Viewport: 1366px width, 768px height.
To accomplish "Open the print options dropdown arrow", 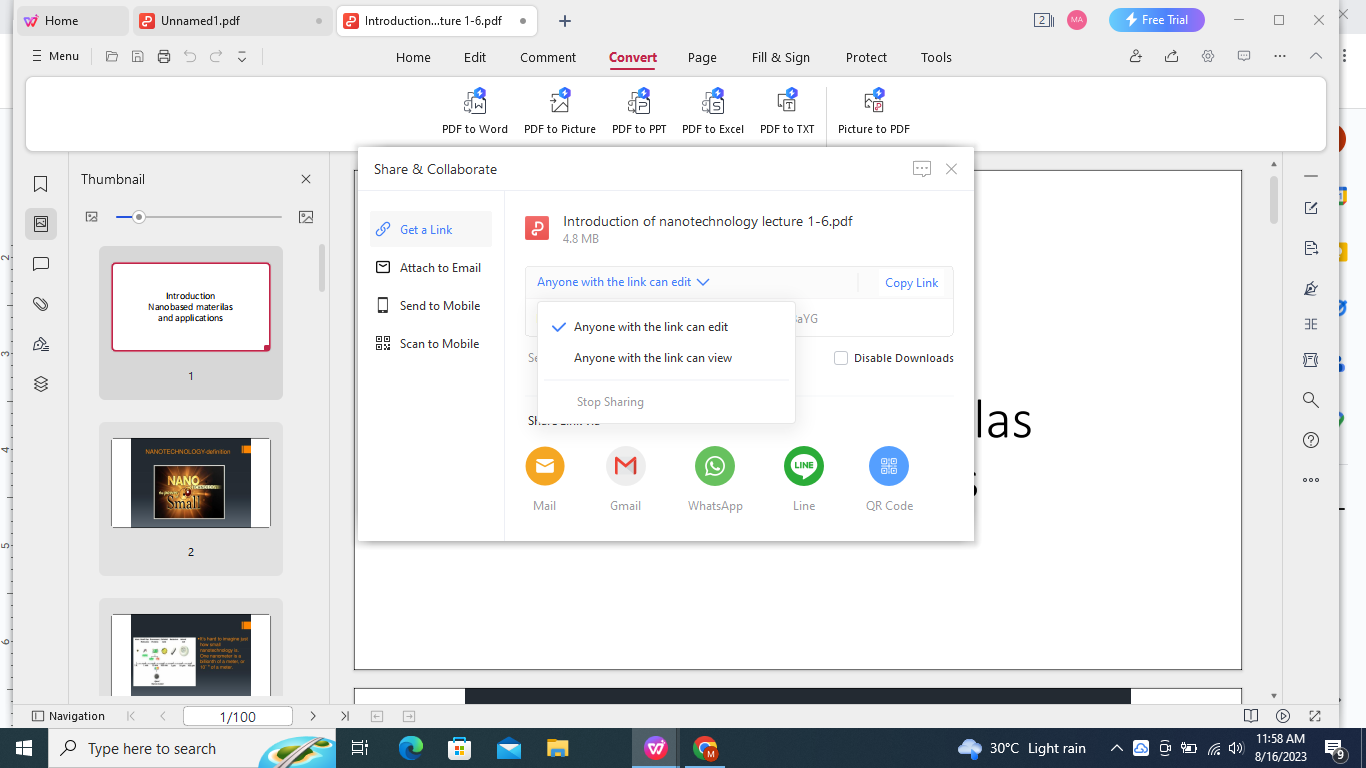I will tap(241, 57).
